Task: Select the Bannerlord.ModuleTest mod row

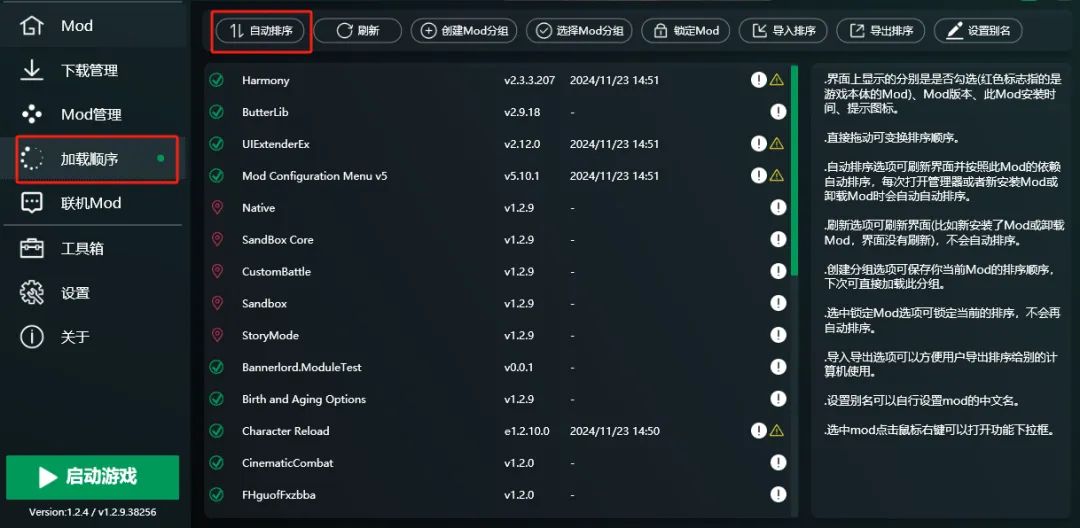Action: click(302, 367)
